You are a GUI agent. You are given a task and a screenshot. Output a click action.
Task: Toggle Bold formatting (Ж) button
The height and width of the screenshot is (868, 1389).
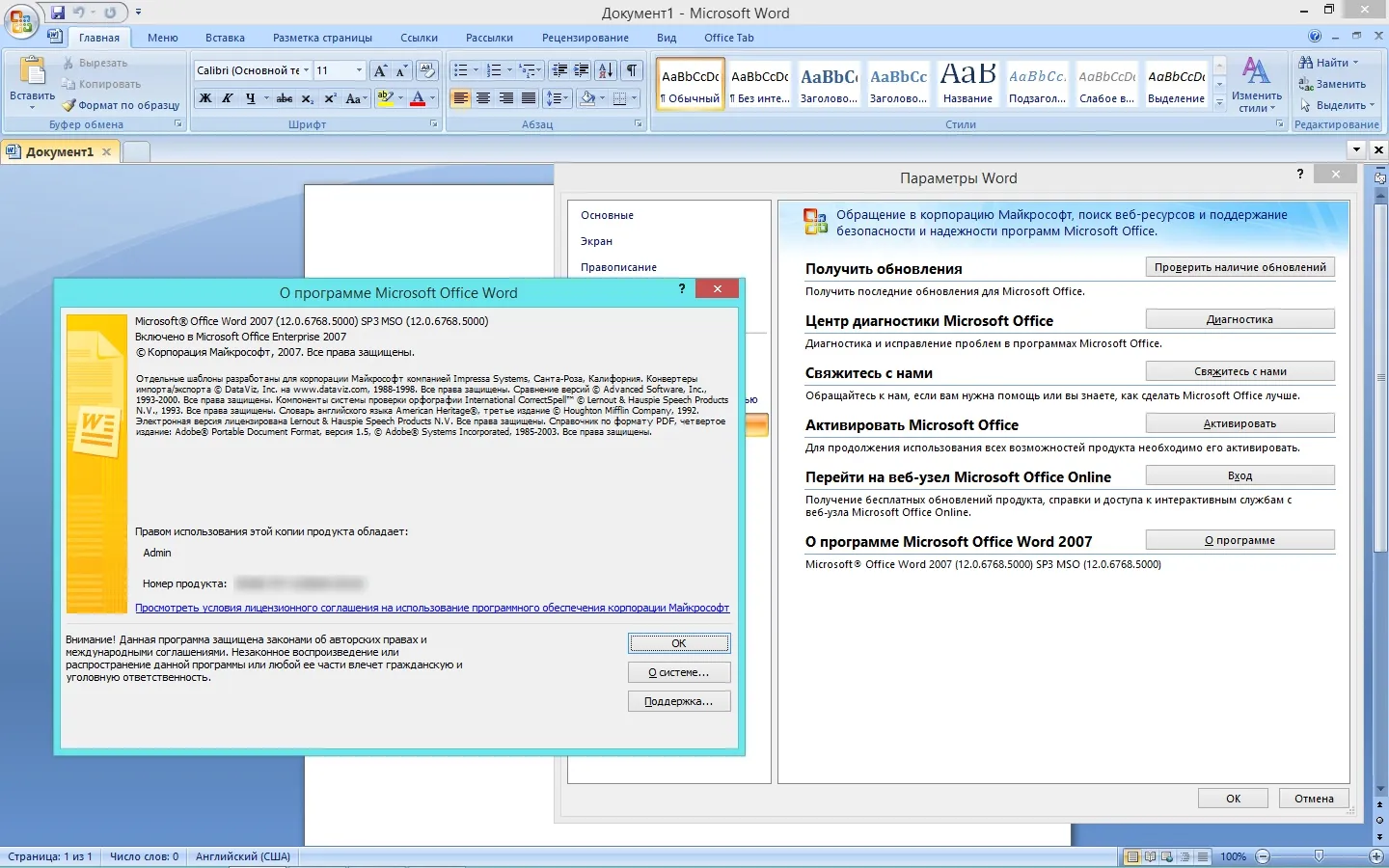(205, 98)
